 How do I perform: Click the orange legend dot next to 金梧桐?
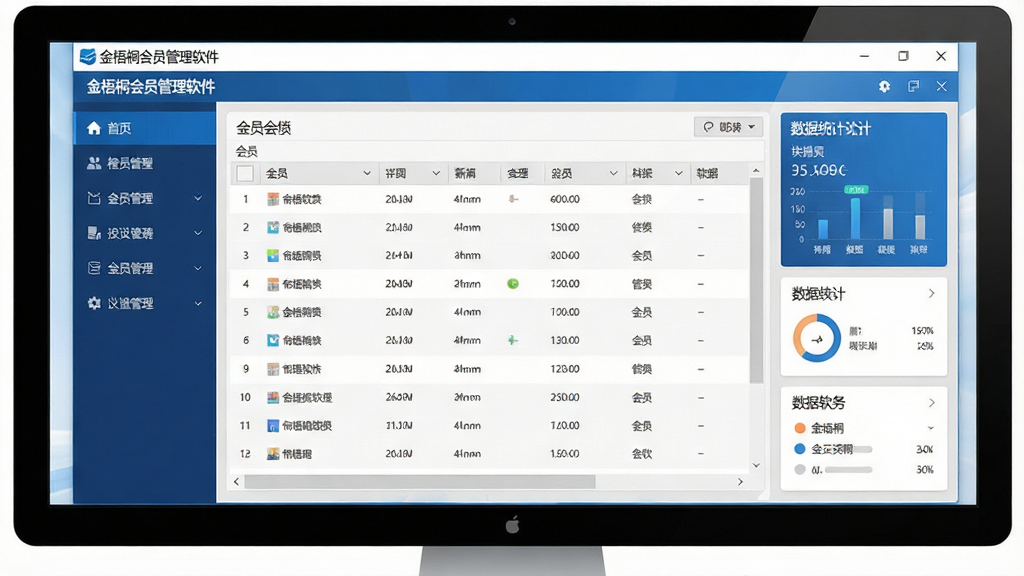pyautogui.click(x=799, y=428)
